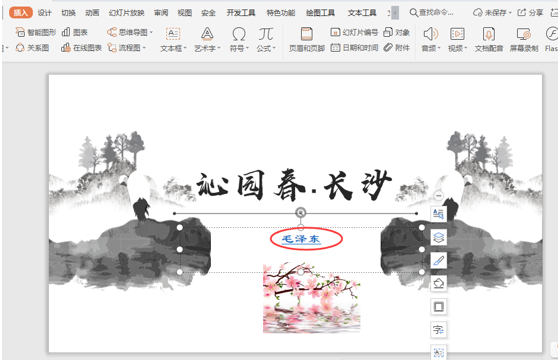The image size is (558, 360).
Task: Open the 特色功能 tab
Action: [281, 13]
